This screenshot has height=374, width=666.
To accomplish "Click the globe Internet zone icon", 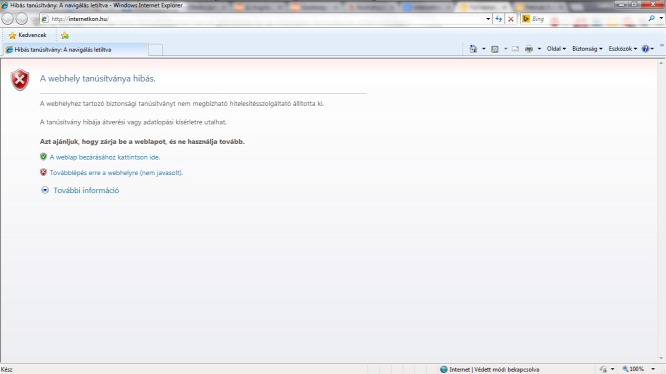I will [x=444, y=369].
